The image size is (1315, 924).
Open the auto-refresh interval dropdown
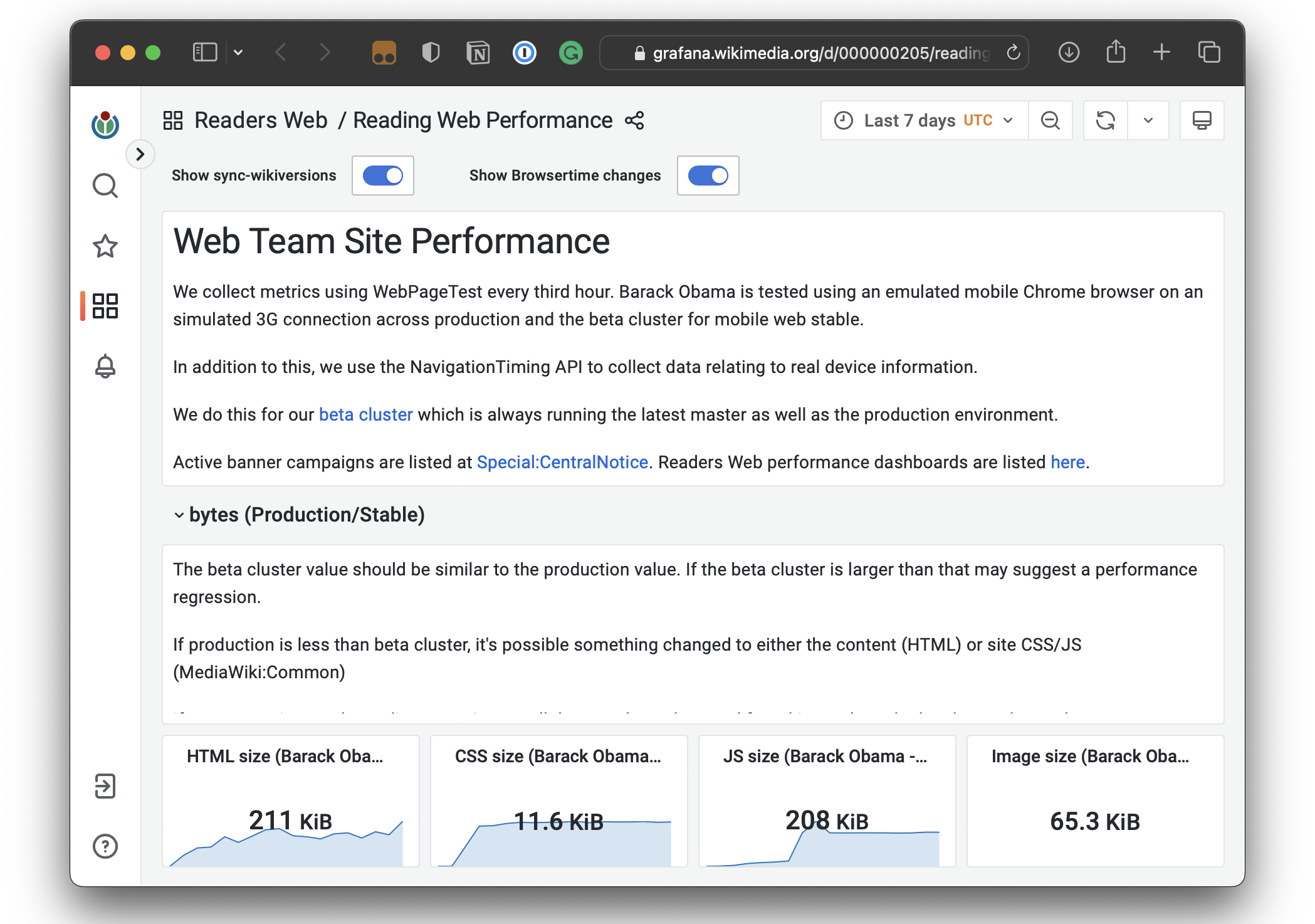(1148, 120)
